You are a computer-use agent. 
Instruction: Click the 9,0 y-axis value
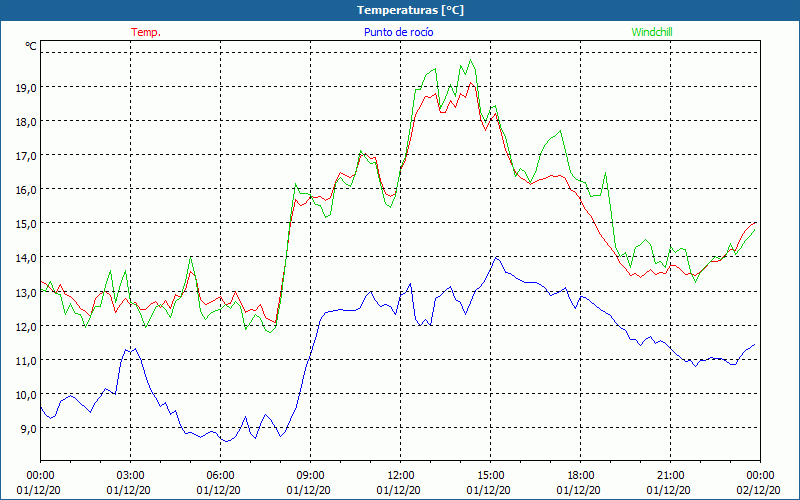point(29,429)
